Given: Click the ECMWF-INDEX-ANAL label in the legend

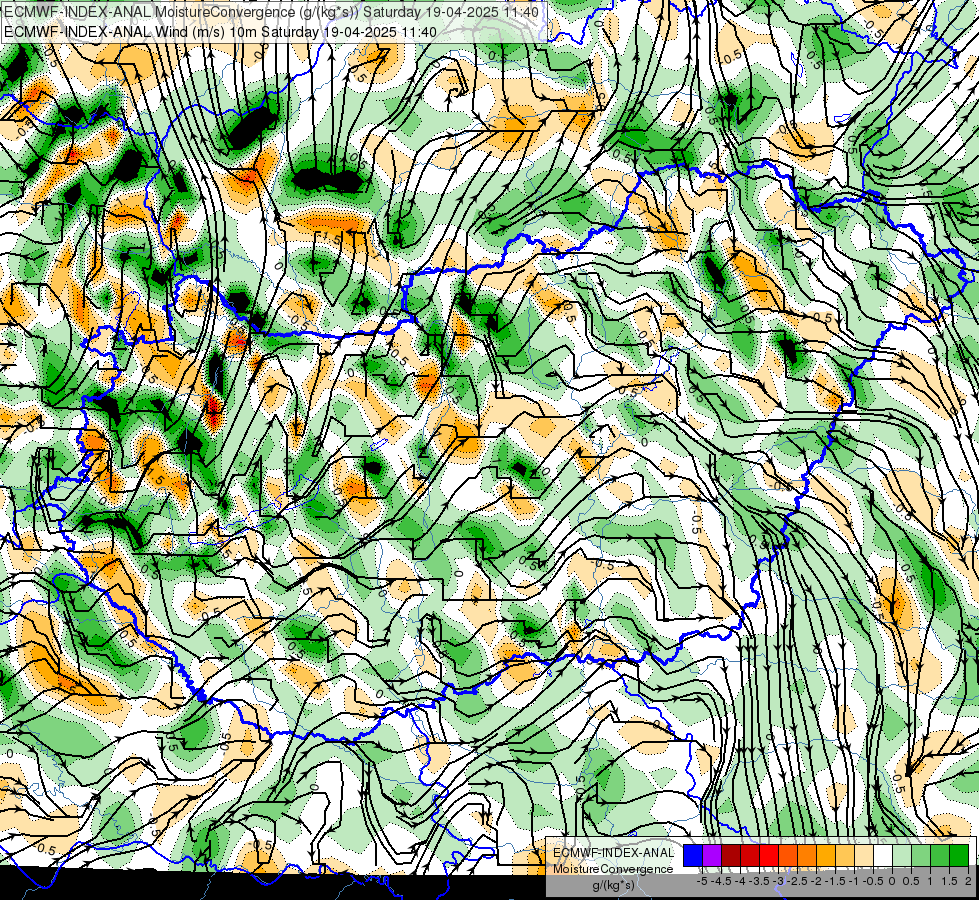Looking at the screenshot, I should tap(613, 853).
